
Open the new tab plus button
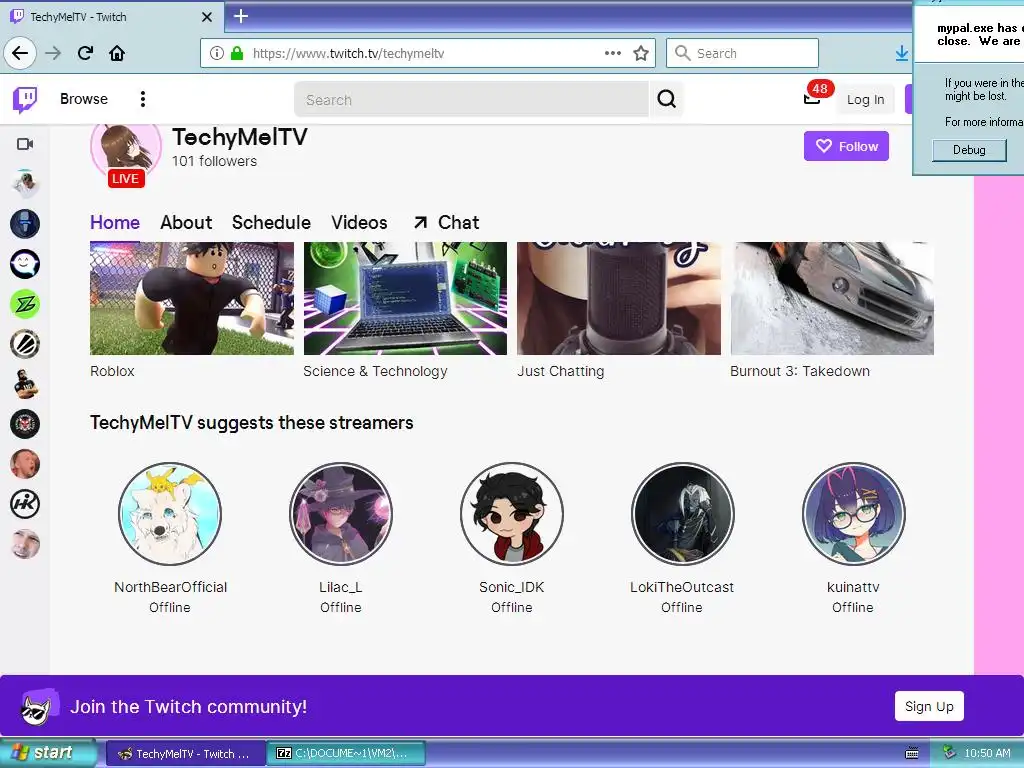click(x=241, y=16)
